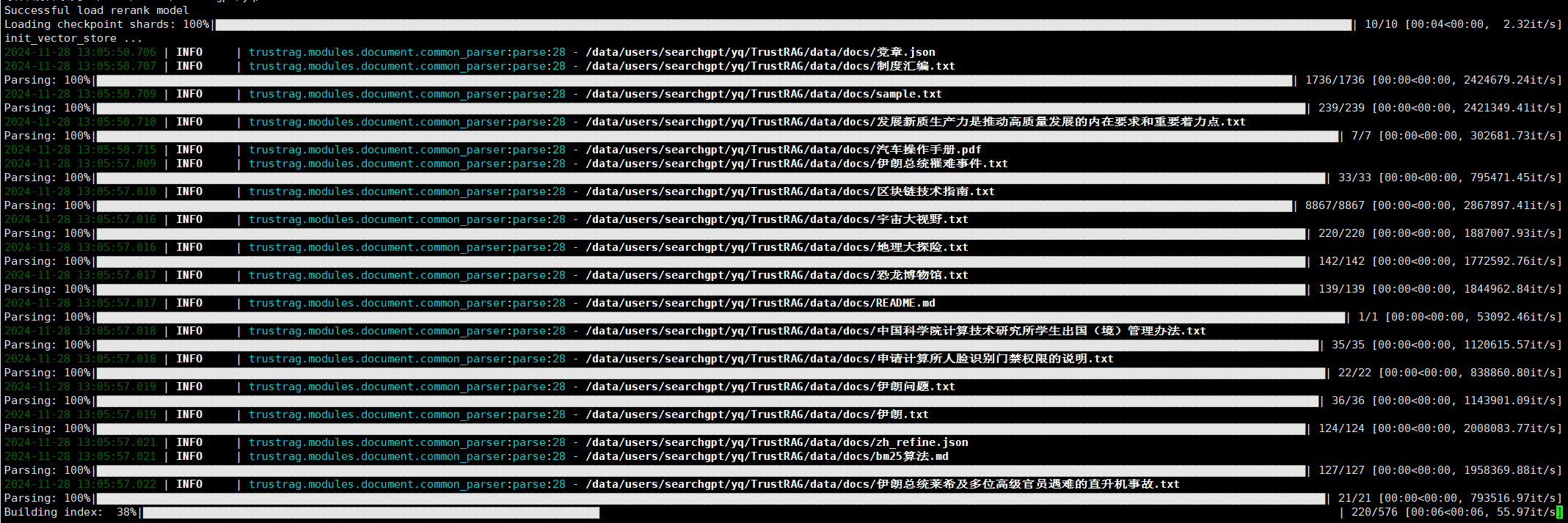
Task: Click the "Successful load rerank model" line
Action: point(96,10)
